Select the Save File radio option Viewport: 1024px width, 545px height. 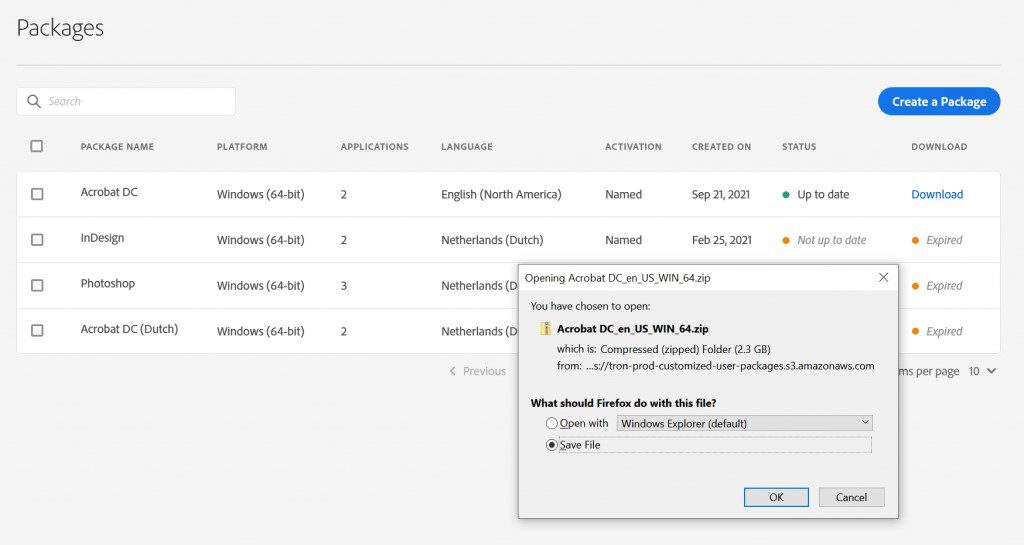click(552, 445)
